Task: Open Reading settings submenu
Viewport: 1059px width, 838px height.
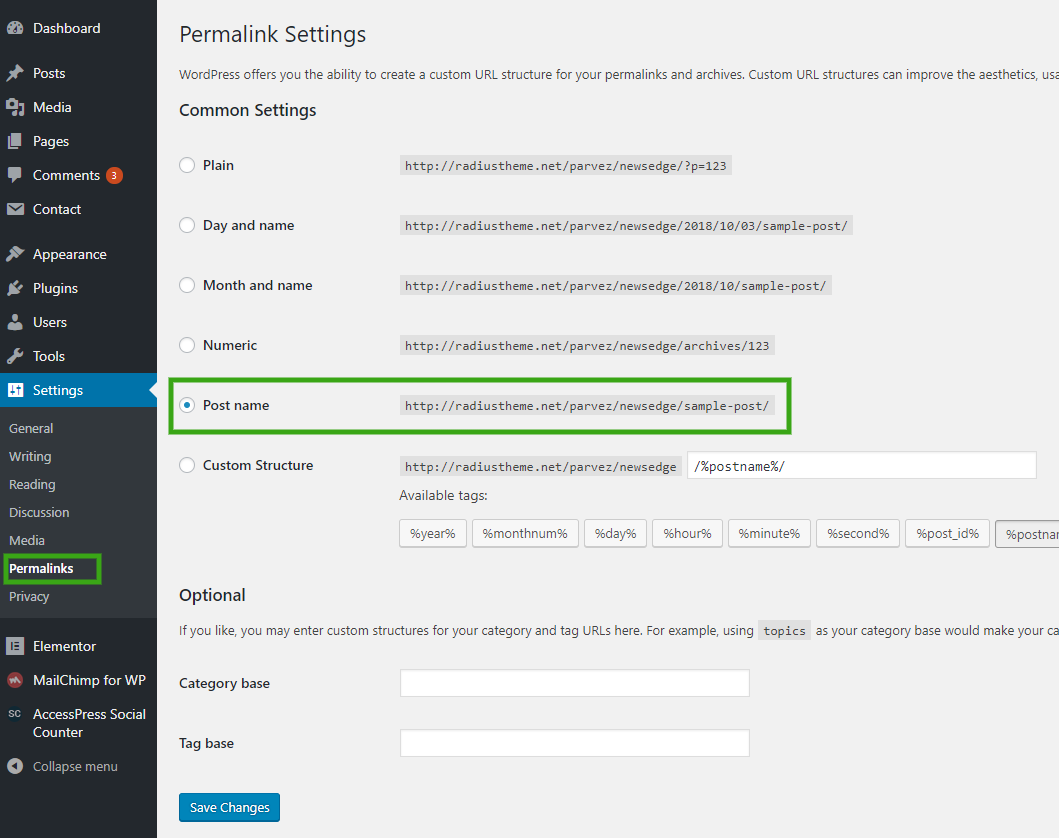Action: click(x=32, y=485)
